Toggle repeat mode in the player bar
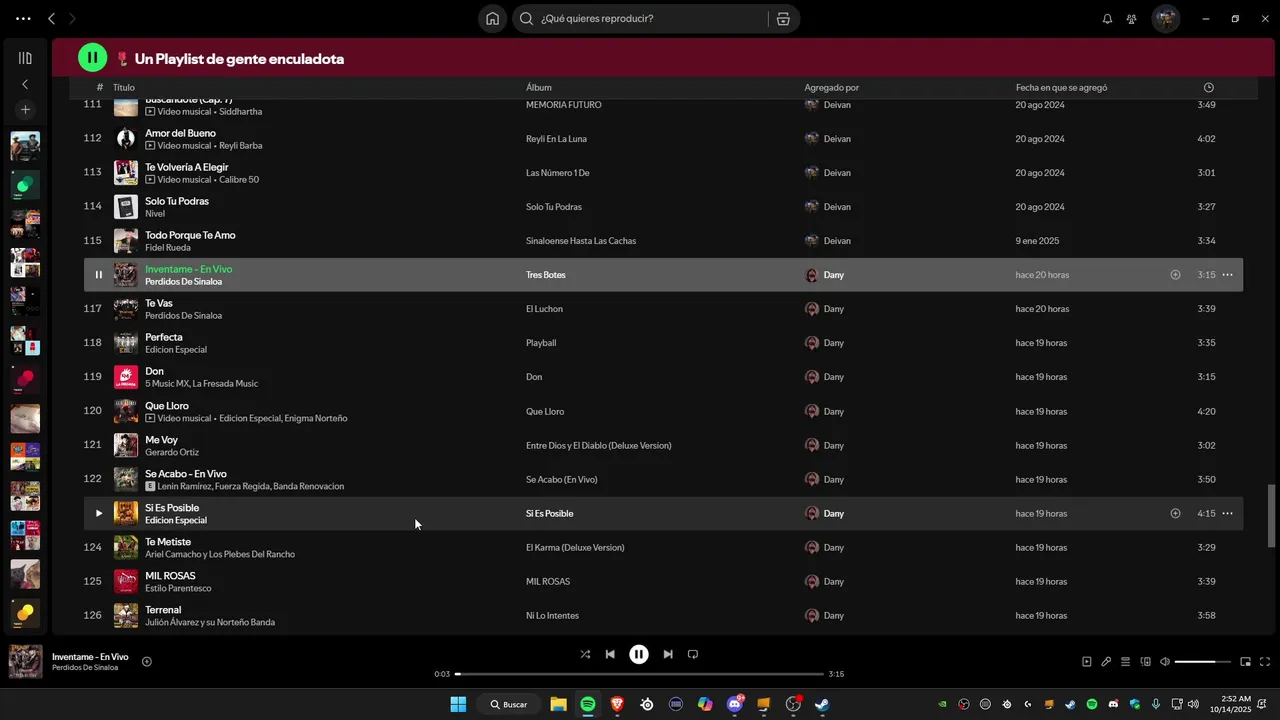This screenshot has height=720, width=1280. (693, 654)
